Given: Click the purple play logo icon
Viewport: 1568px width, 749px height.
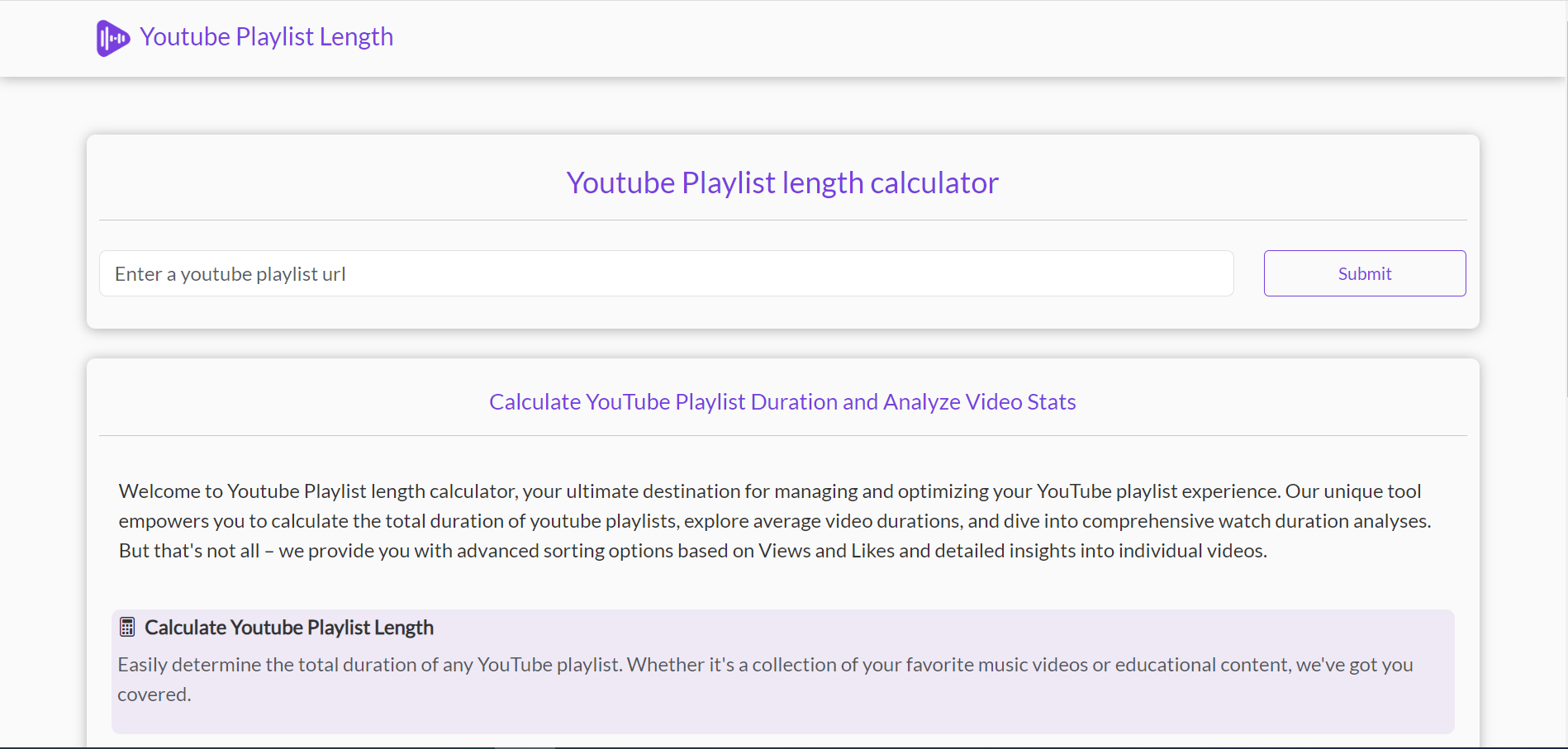Looking at the screenshot, I should tap(113, 38).
